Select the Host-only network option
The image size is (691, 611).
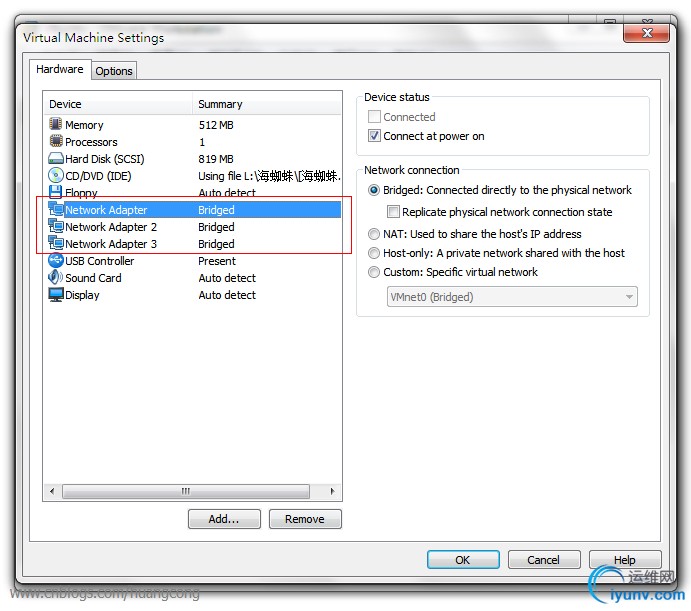click(374, 253)
